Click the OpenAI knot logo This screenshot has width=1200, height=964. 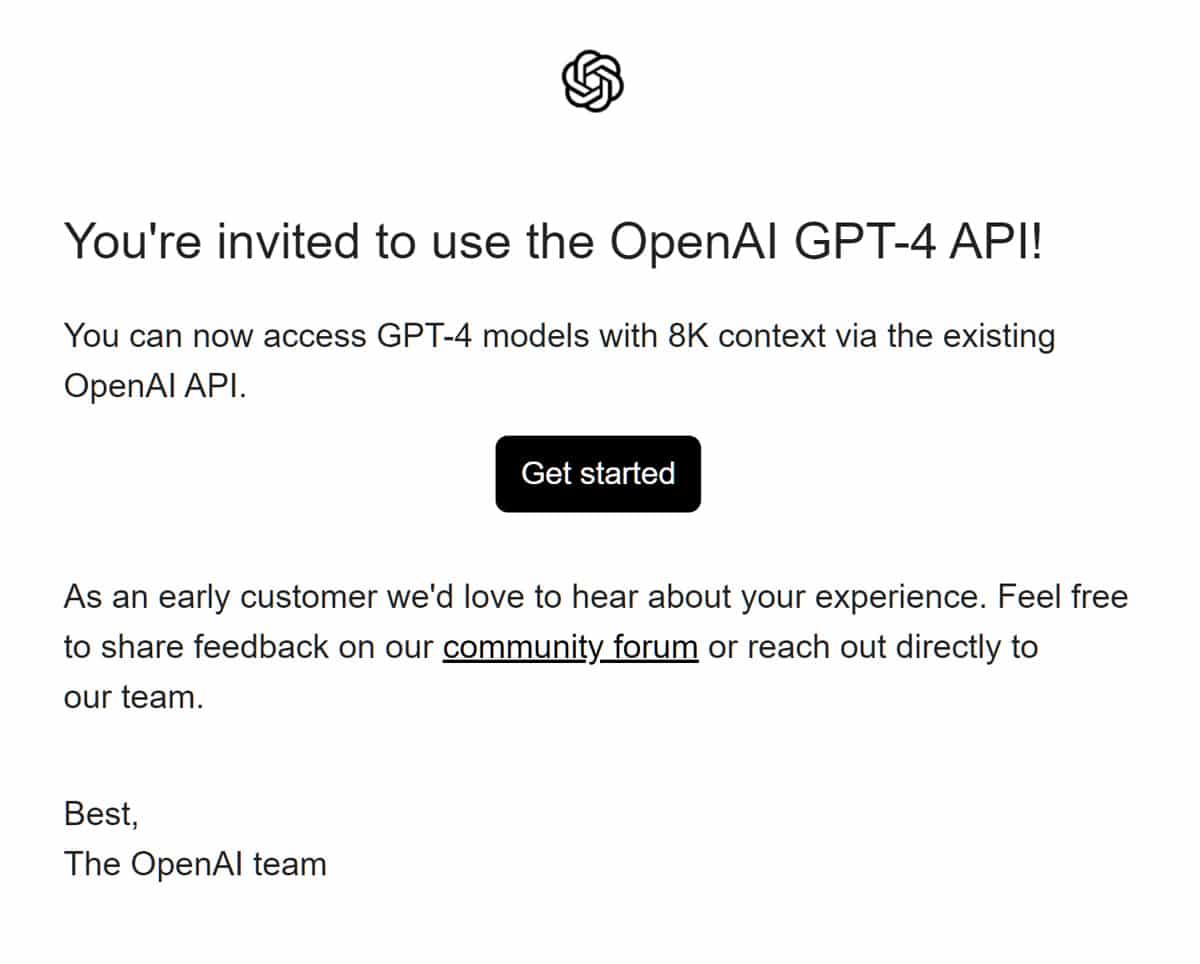click(593, 82)
